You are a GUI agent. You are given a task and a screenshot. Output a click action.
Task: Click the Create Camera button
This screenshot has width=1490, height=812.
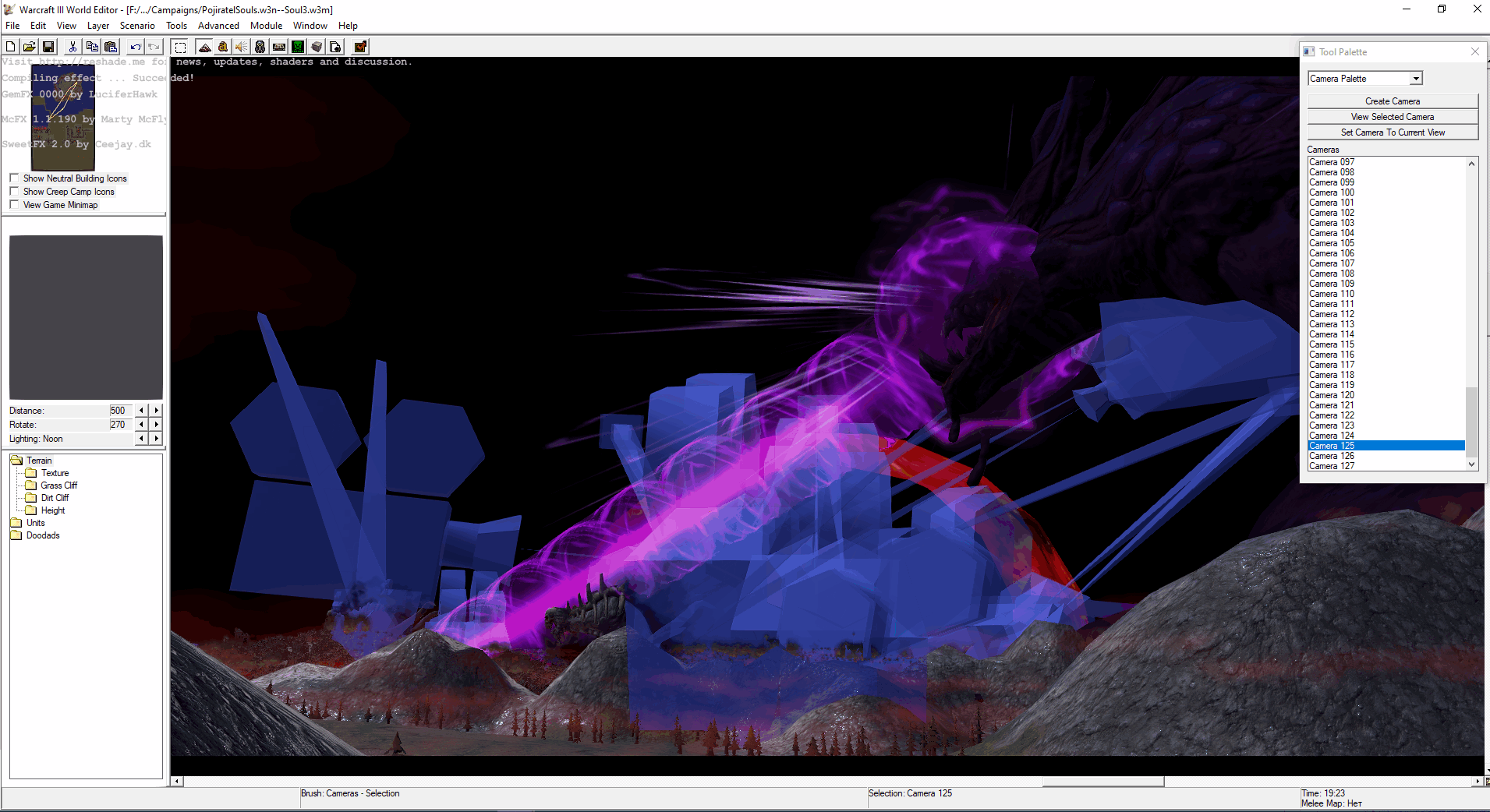[1393, 101]
